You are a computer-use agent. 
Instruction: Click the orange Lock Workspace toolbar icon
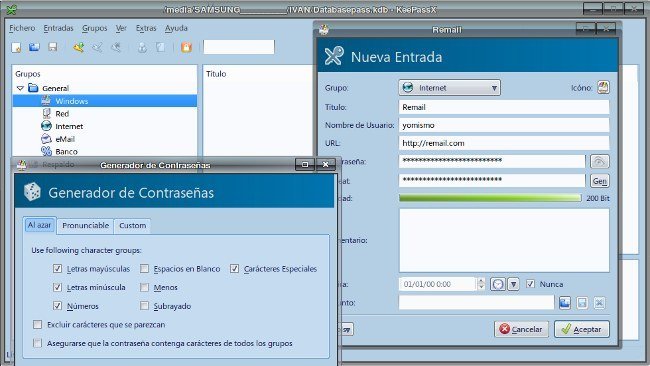pos(187,47)
